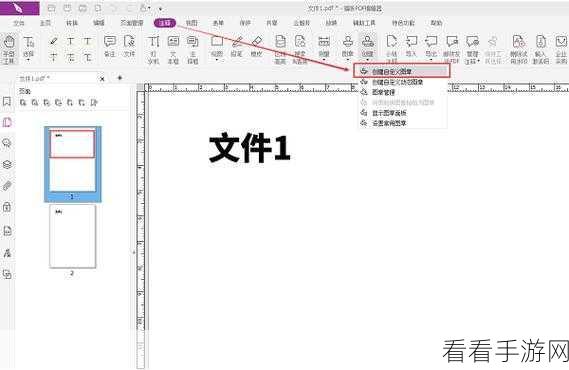
Task: Choose Set Favorite Stamps menu entry
Action: [402, 123]
